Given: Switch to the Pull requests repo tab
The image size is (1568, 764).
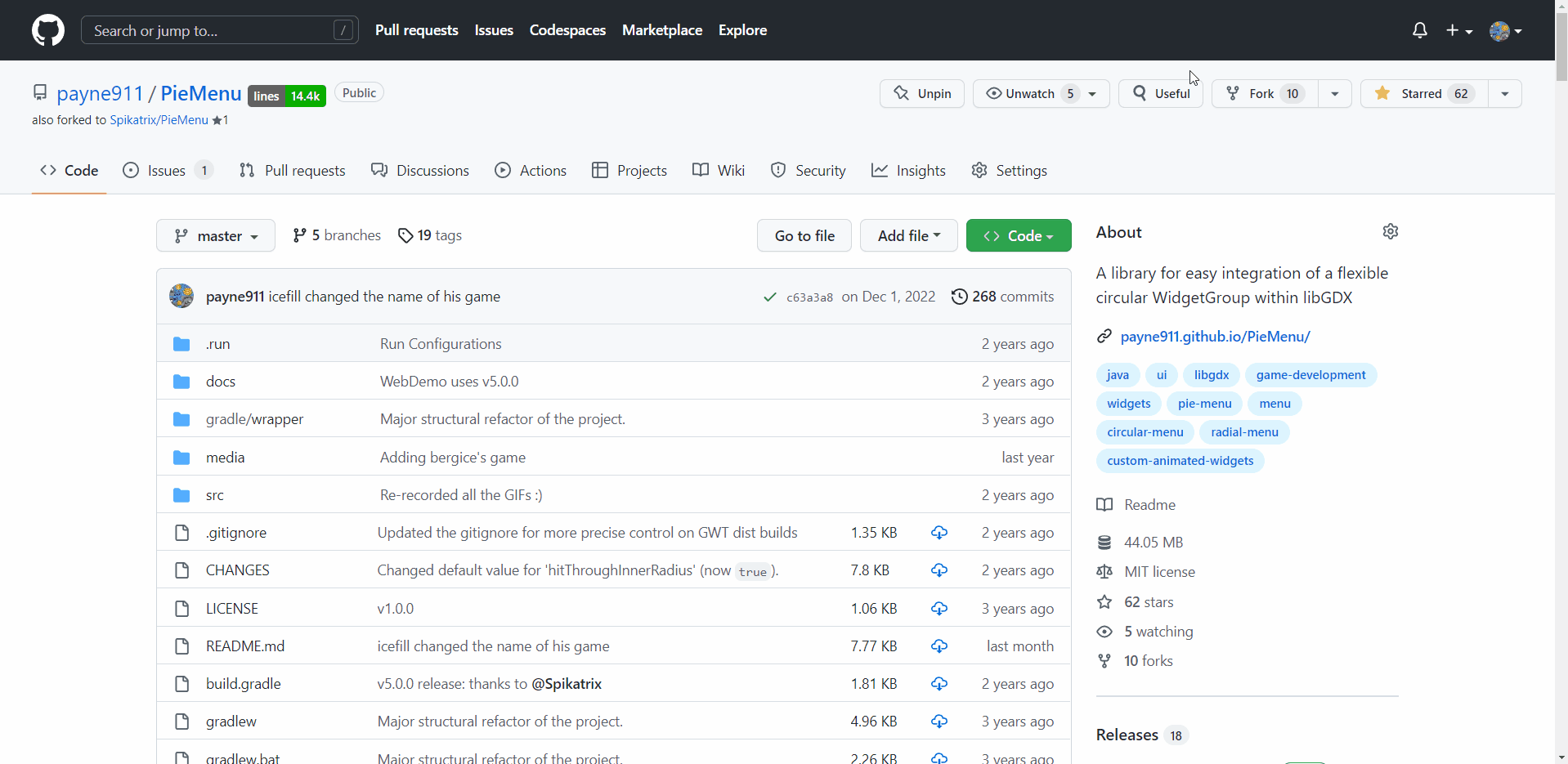Looking at the screenshot, I should point(292,170).
